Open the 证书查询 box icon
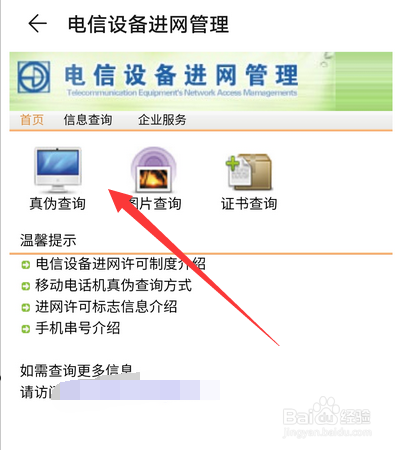Viewport: 400px width, 450px height. (x=249, y=172)
